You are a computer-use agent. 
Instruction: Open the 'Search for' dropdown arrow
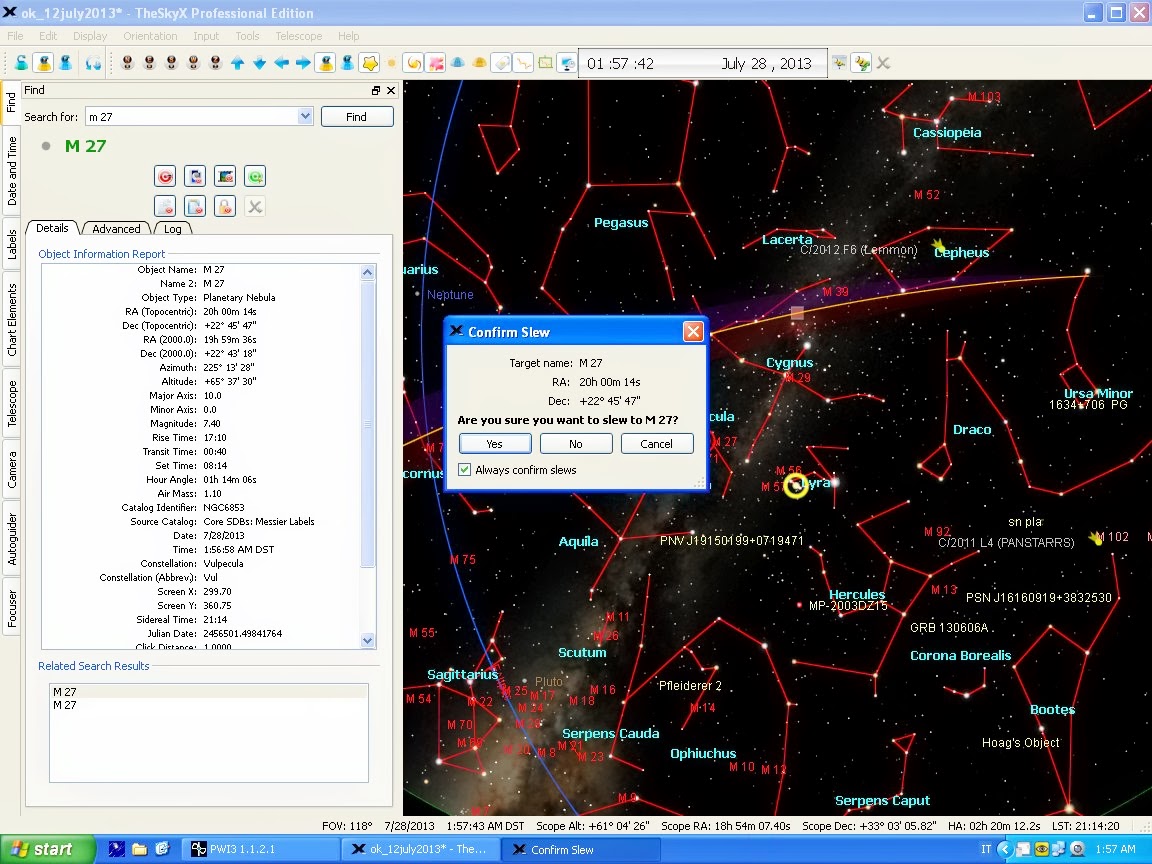tap(305, 117)
